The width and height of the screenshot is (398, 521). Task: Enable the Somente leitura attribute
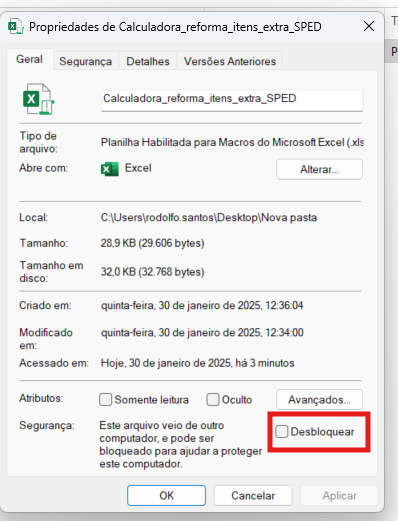tap(106, 399)
